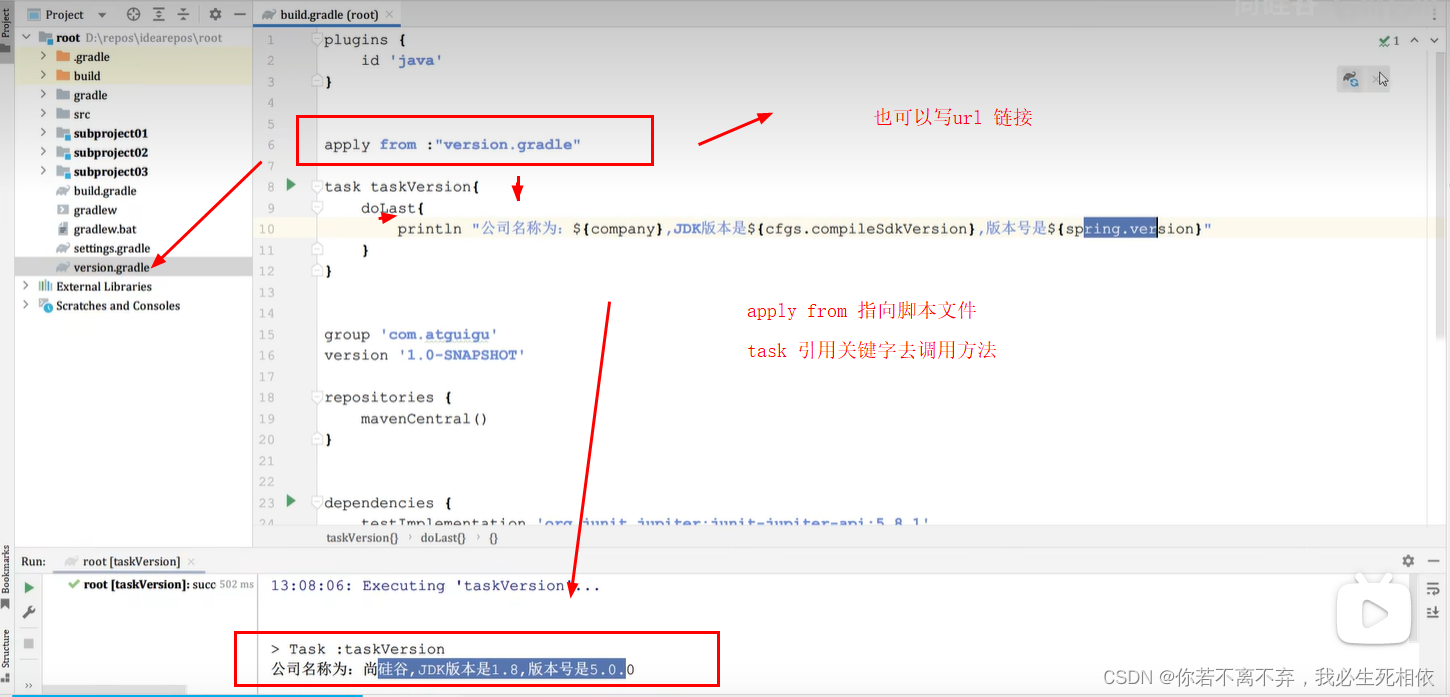Click the Select Opened File target icon

coord(134,14)
